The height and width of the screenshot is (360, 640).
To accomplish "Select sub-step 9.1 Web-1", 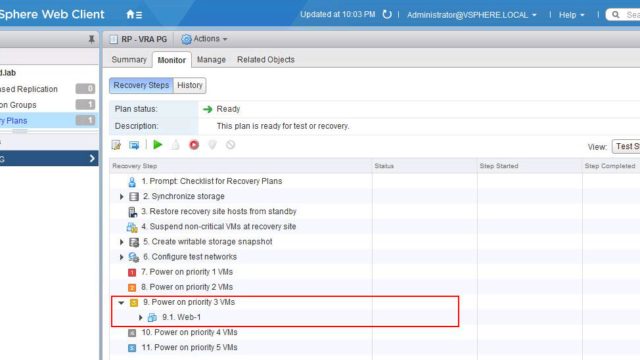I will (181, 317).
